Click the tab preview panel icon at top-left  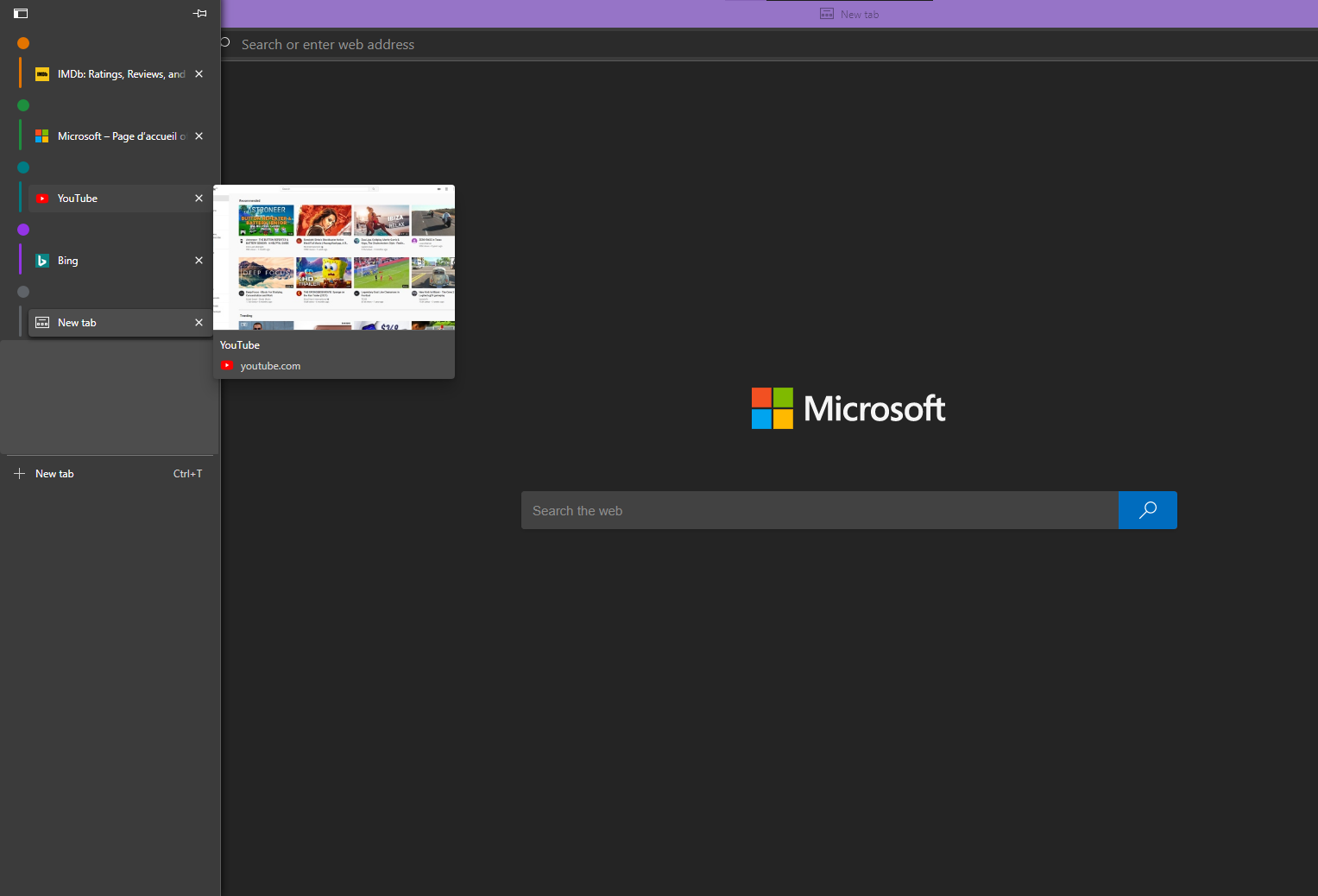click(20, 13)
